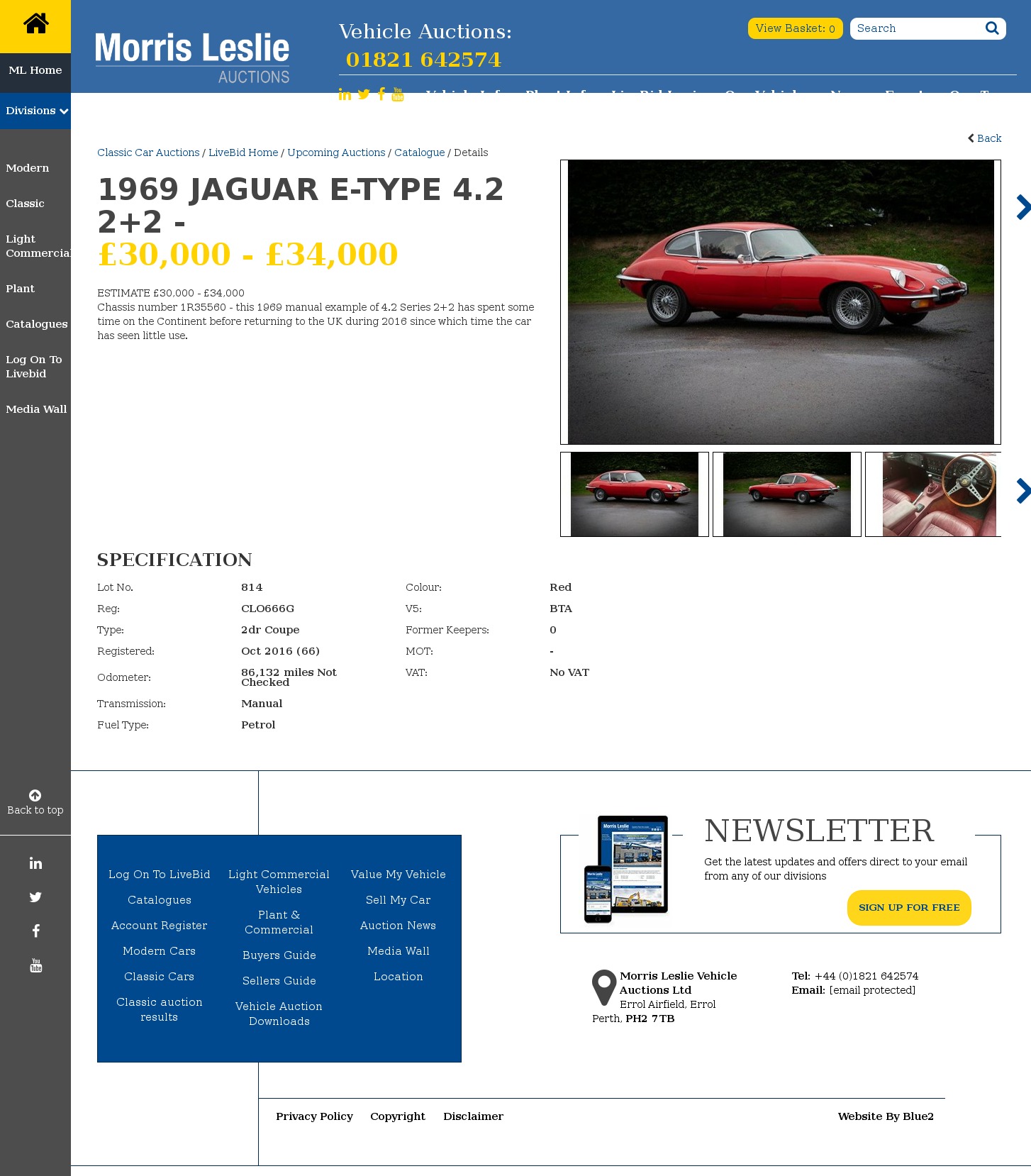
Task: Click registration value CLO666G
Action: pos(268,609)
